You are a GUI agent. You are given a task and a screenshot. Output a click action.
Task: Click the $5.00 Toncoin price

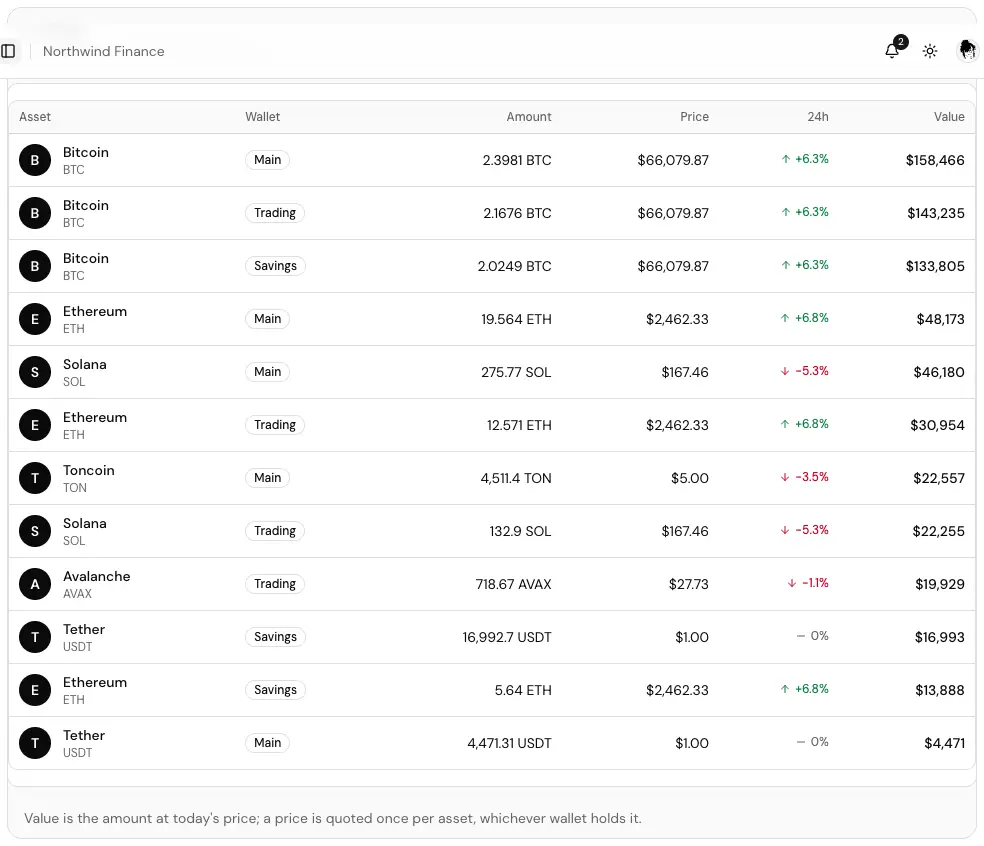pos(690,479)
